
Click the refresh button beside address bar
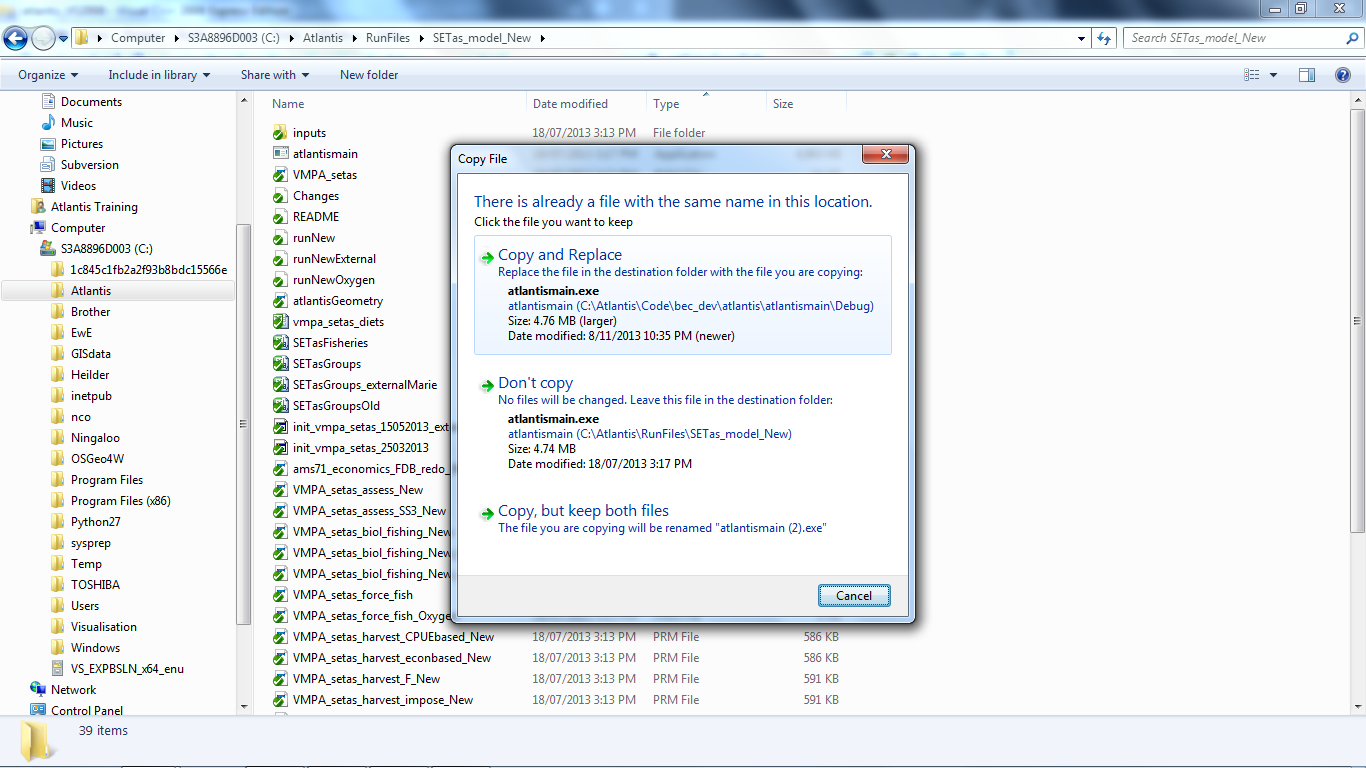[1104, 38]
